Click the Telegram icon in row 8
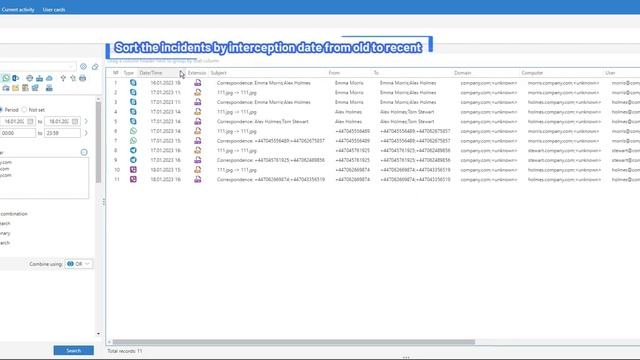Viewport: 640px width, 360px height. [x=133, y=150]
